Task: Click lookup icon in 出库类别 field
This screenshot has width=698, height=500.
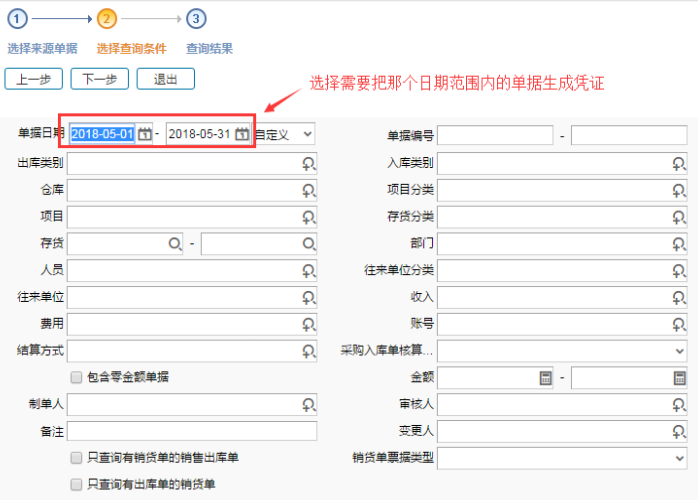Action: tap(309, 162)
